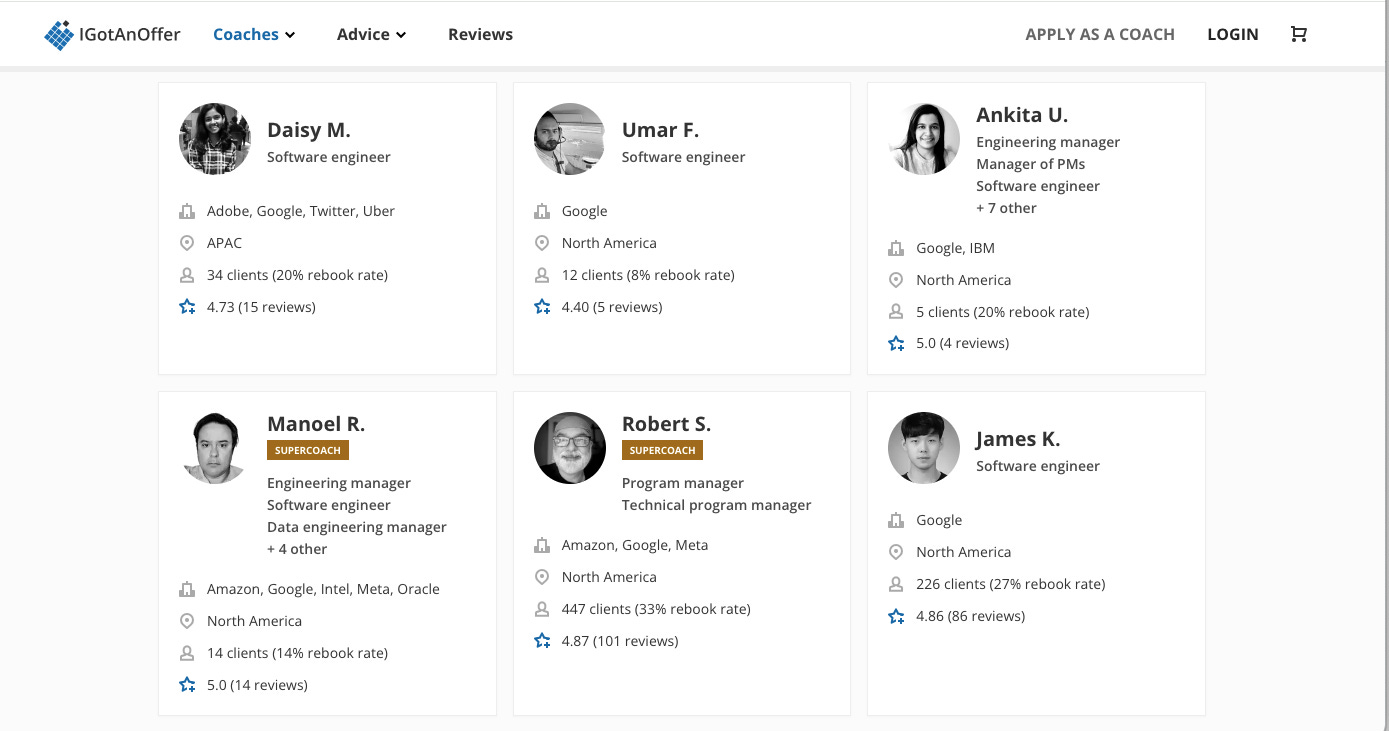Click '12 clients (8% rebook rate)' text
The image size is (1389, 731).
tap(648, 275)
